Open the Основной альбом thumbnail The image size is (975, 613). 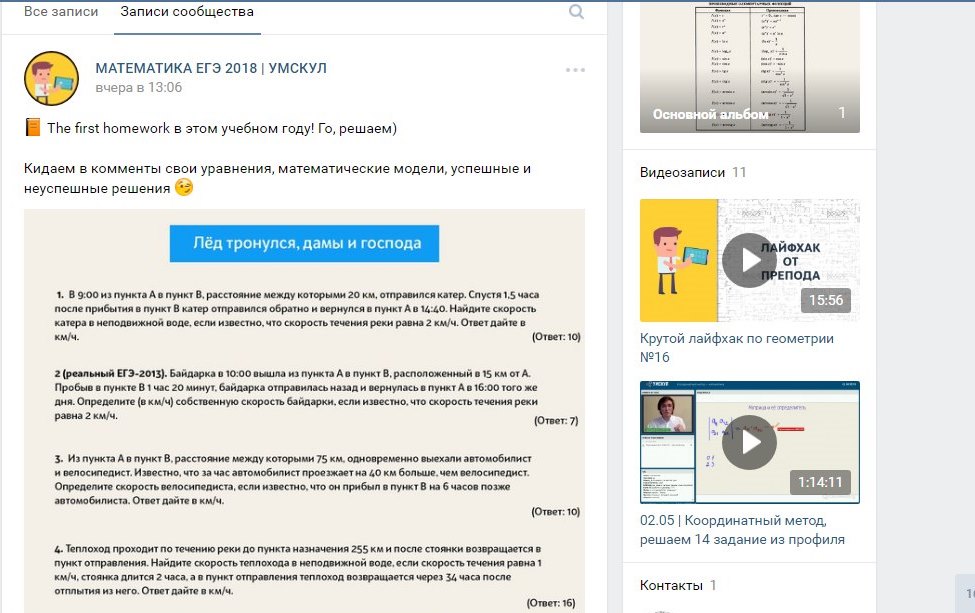click(749, 66)
